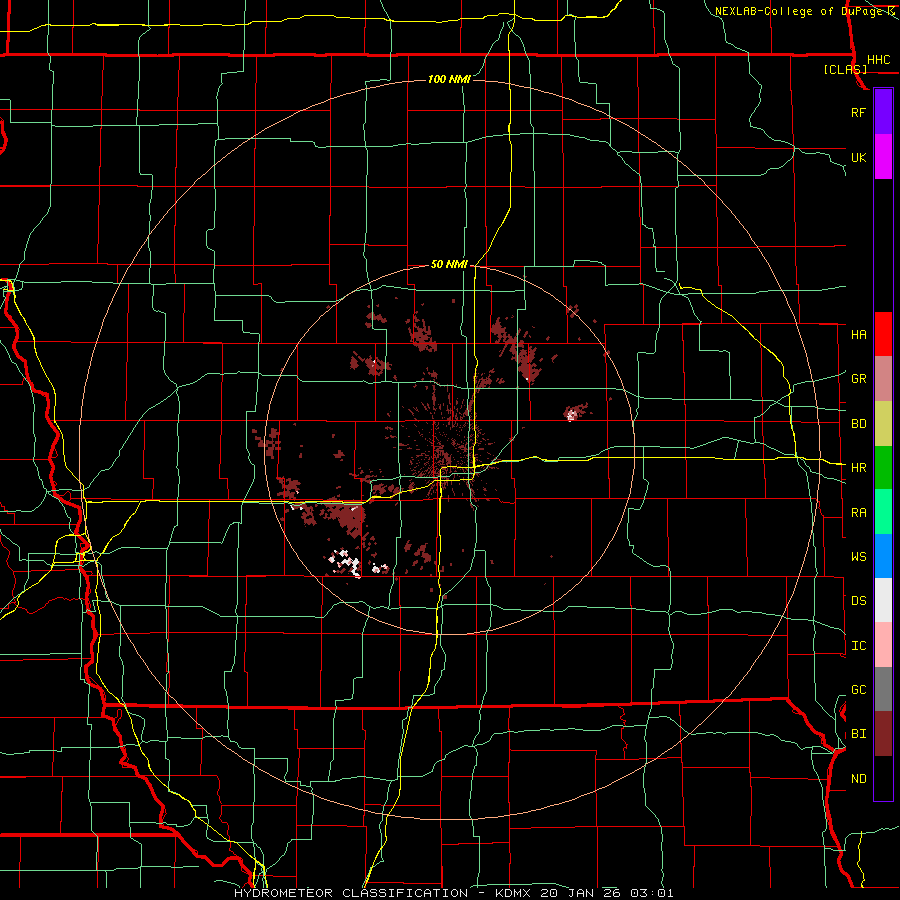Click the BD legend label
Viewport: 900px width, 900px height.
[859, 424]
